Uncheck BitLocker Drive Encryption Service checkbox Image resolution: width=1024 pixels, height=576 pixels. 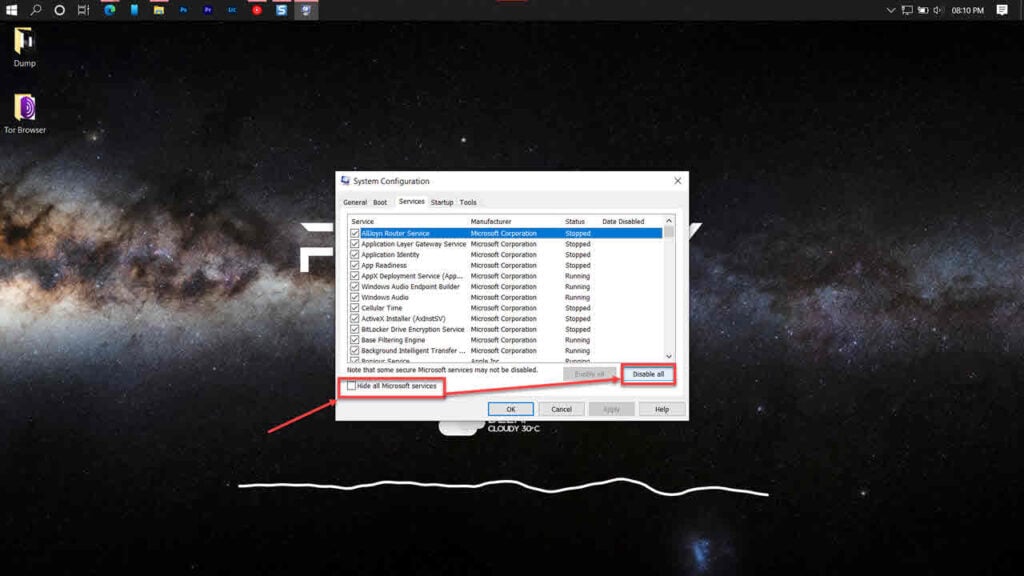pos(355,329)
